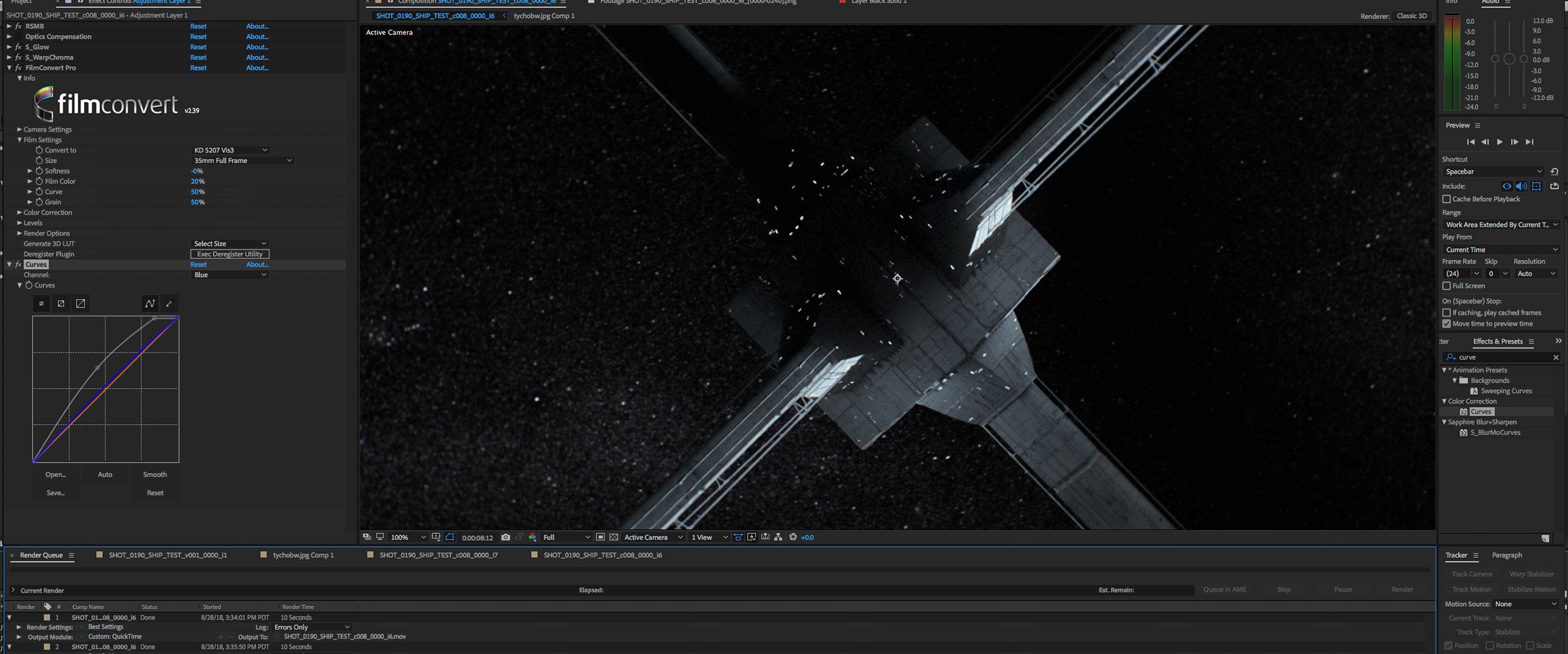The width and height of the screenshot is (1568, 654).
Task: Click the audio level slider center knob
Action: click(x=1509, y=59)
